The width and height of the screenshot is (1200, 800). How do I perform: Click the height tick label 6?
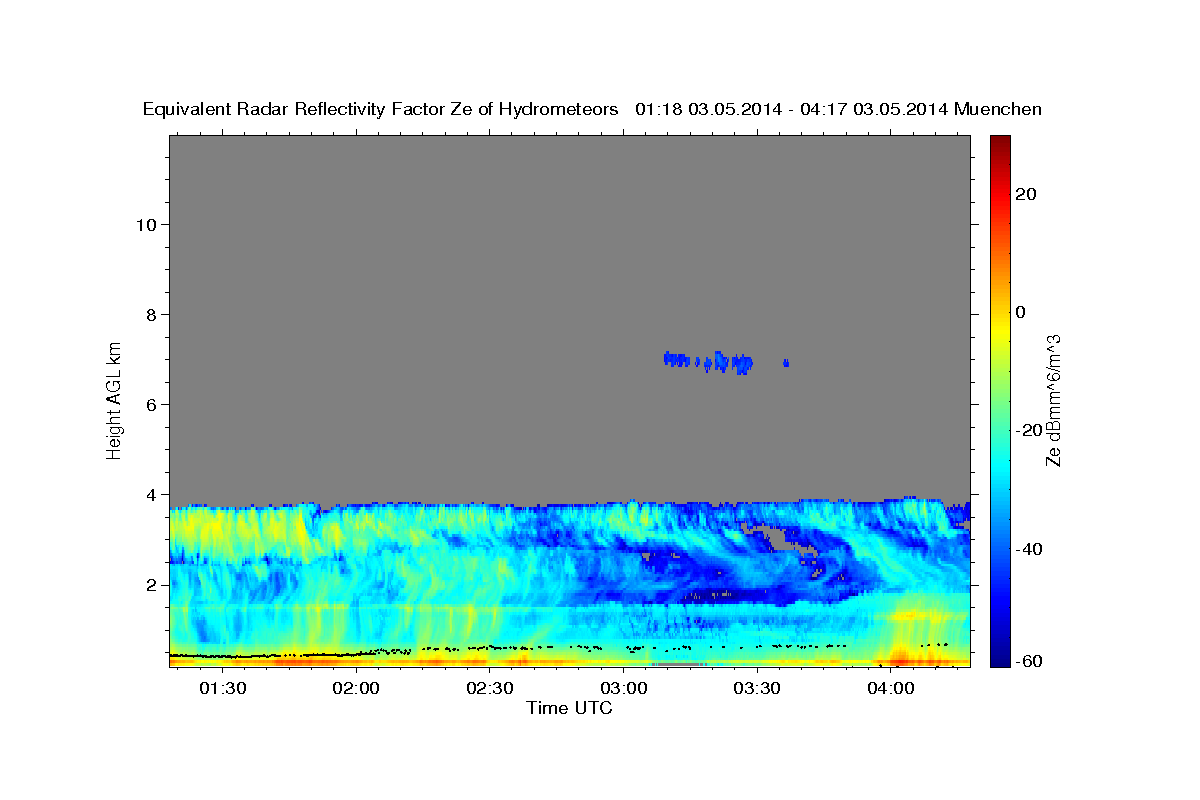[x=149, y=404]
